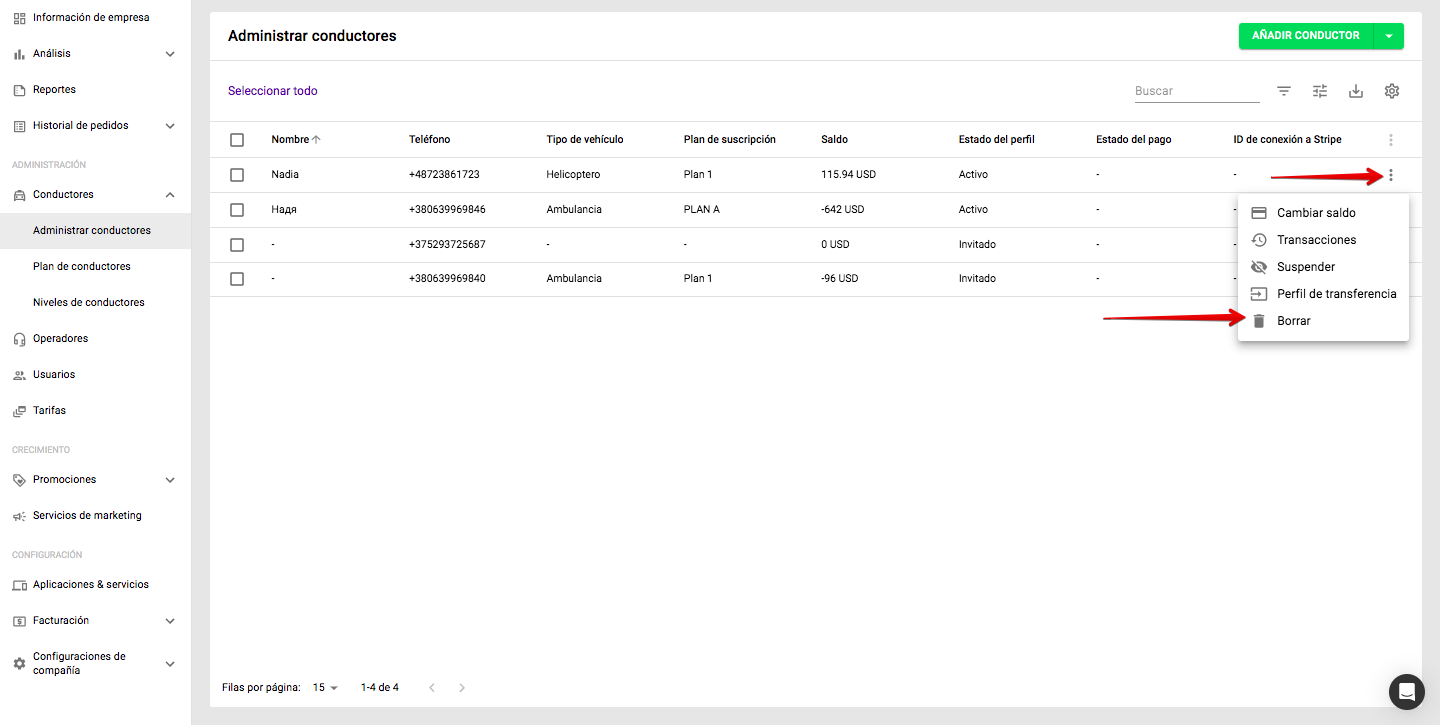
Task: Tick the select-all header checkbox
Action: pyautogui.click(x=237, y=140)
